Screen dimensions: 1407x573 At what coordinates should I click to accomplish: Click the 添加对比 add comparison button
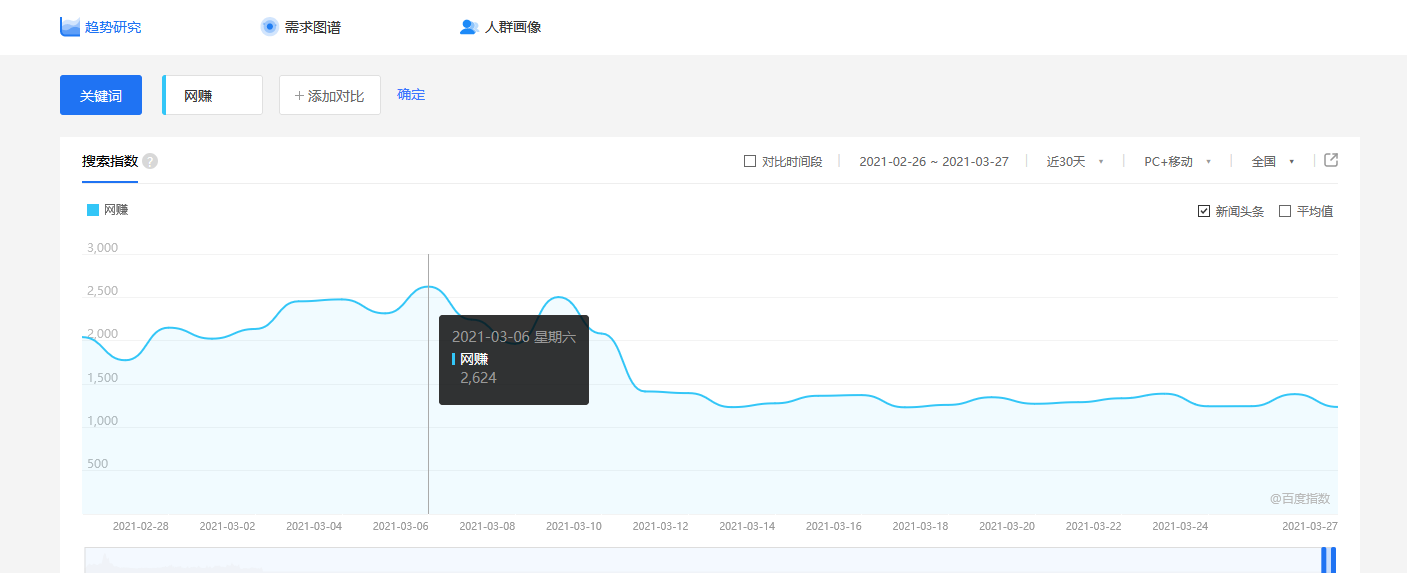point(330,95)
